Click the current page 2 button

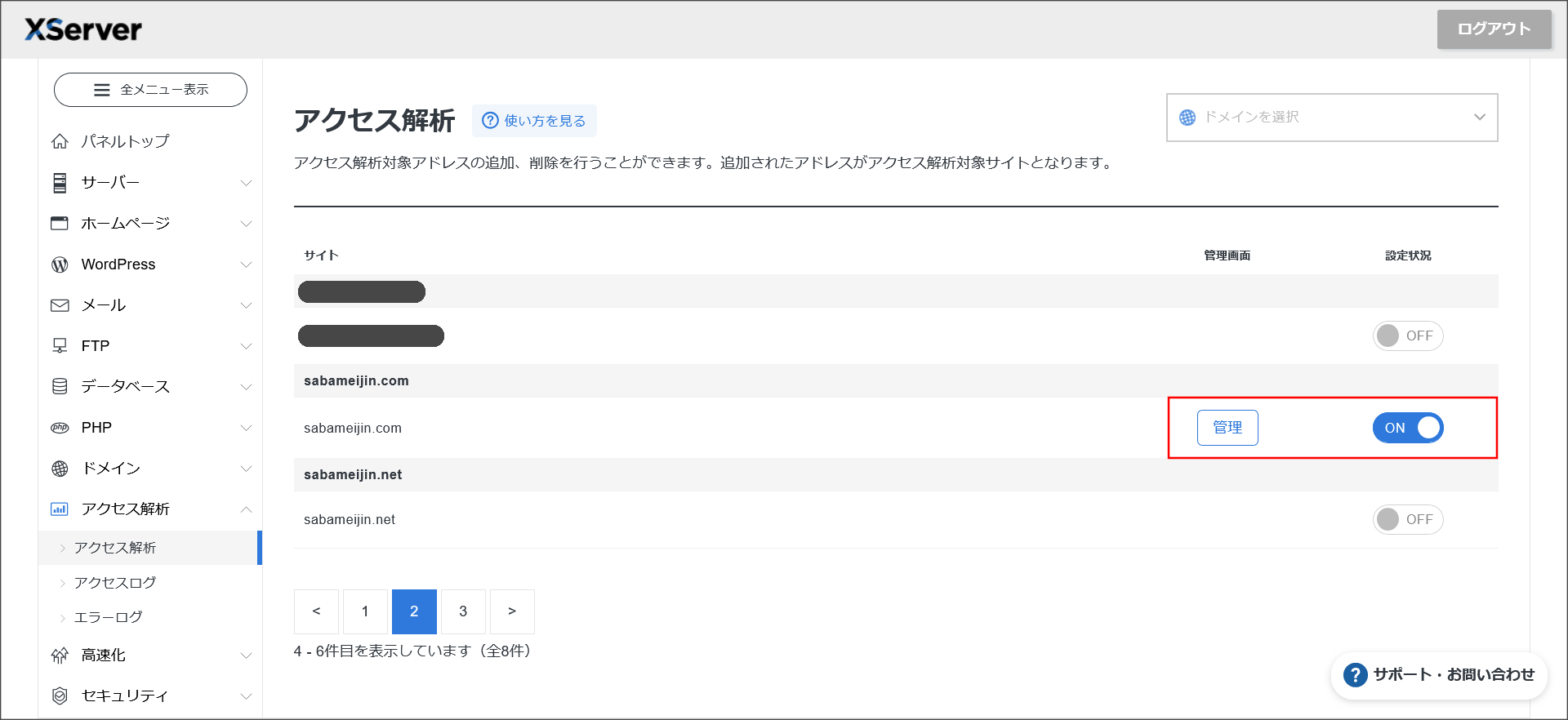414,611
